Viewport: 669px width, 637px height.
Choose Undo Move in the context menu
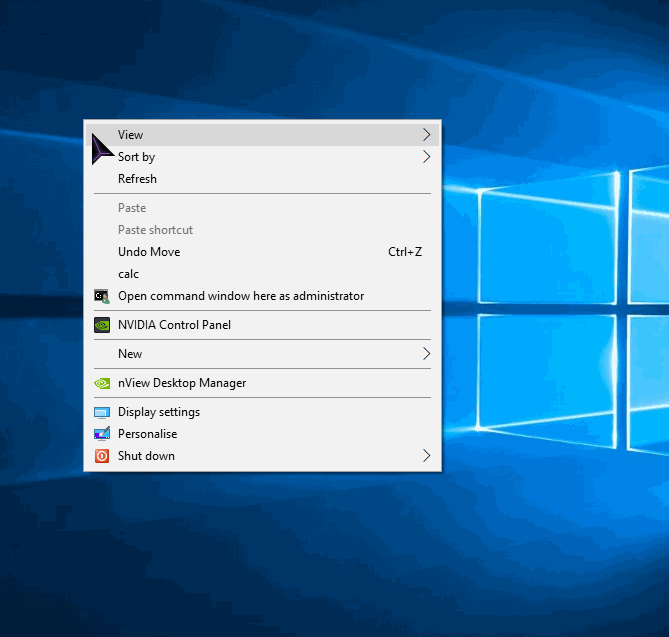pyautogui.click(x=149, y=252)
